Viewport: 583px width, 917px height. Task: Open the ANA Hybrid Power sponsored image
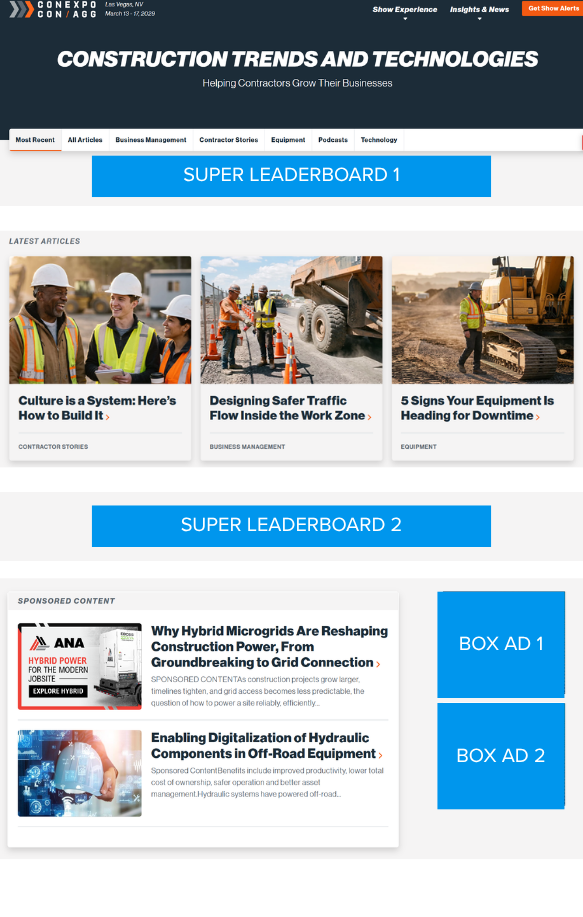click(80, 666)
